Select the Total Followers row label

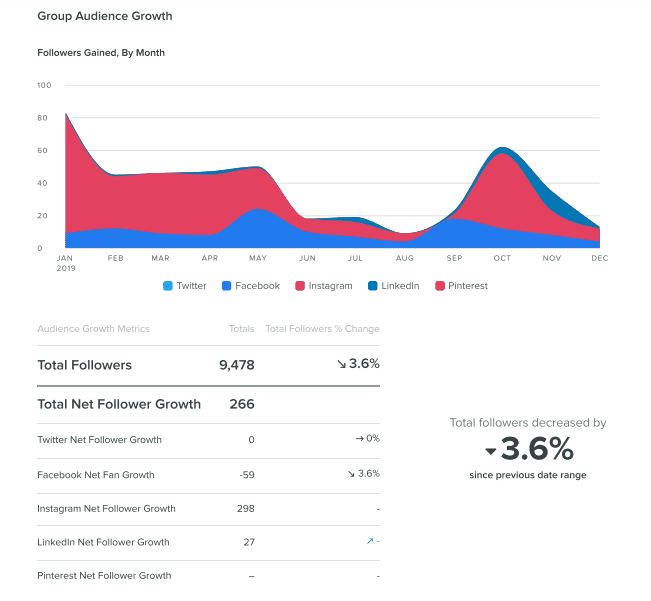click(x=84, y=365)
